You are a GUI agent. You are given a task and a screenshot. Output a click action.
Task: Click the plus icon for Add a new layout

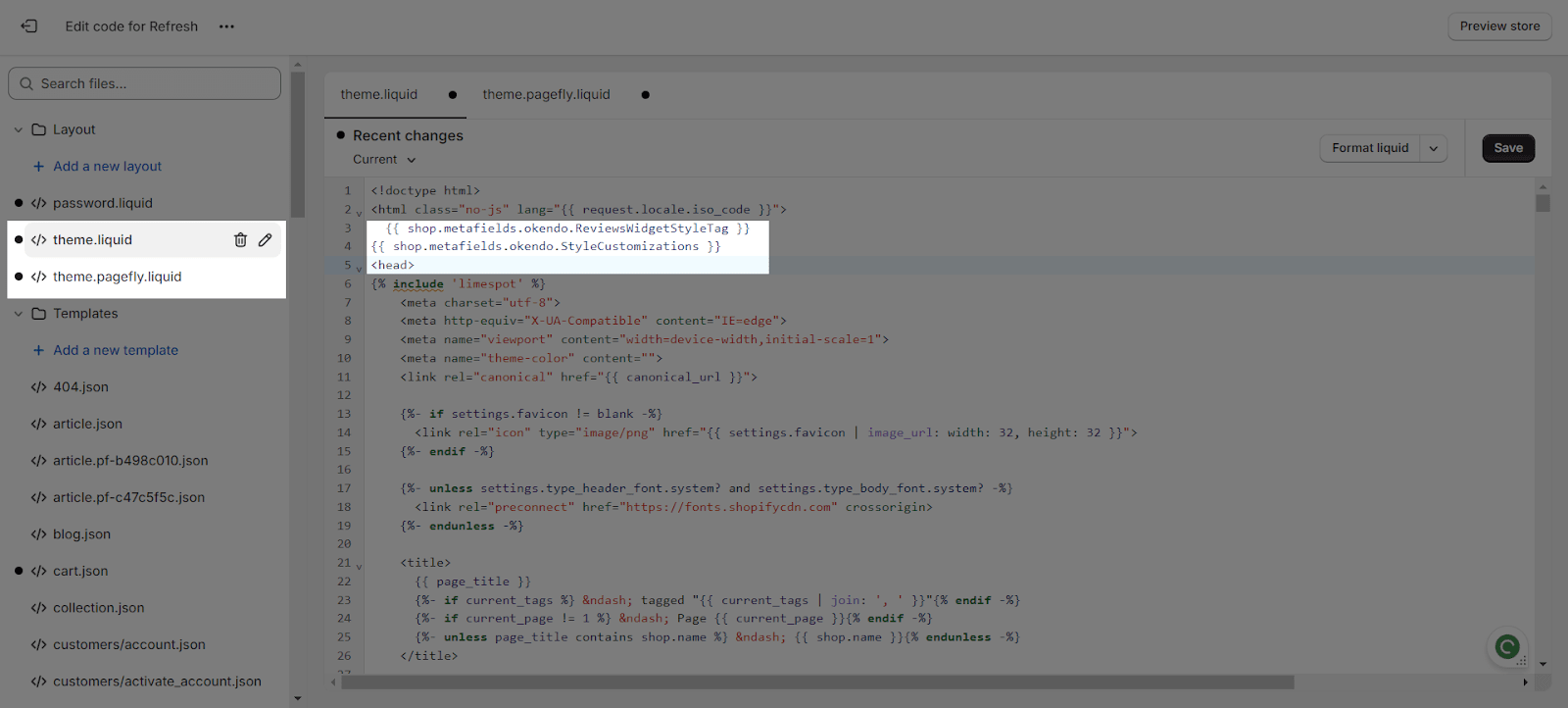[38, 167]
